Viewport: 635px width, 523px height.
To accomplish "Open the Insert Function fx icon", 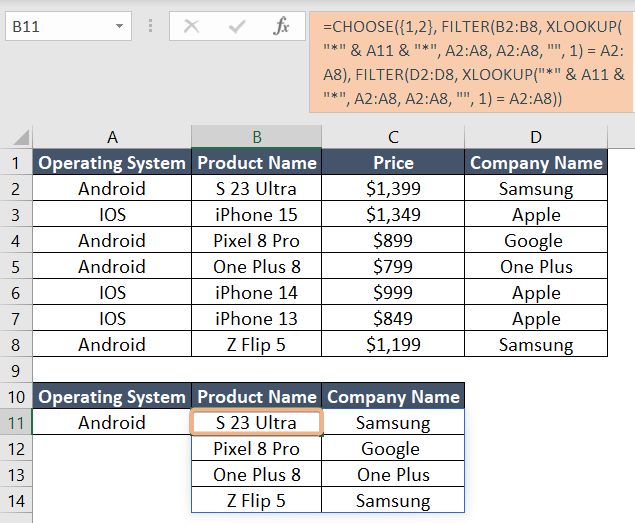I will [281, 26].
